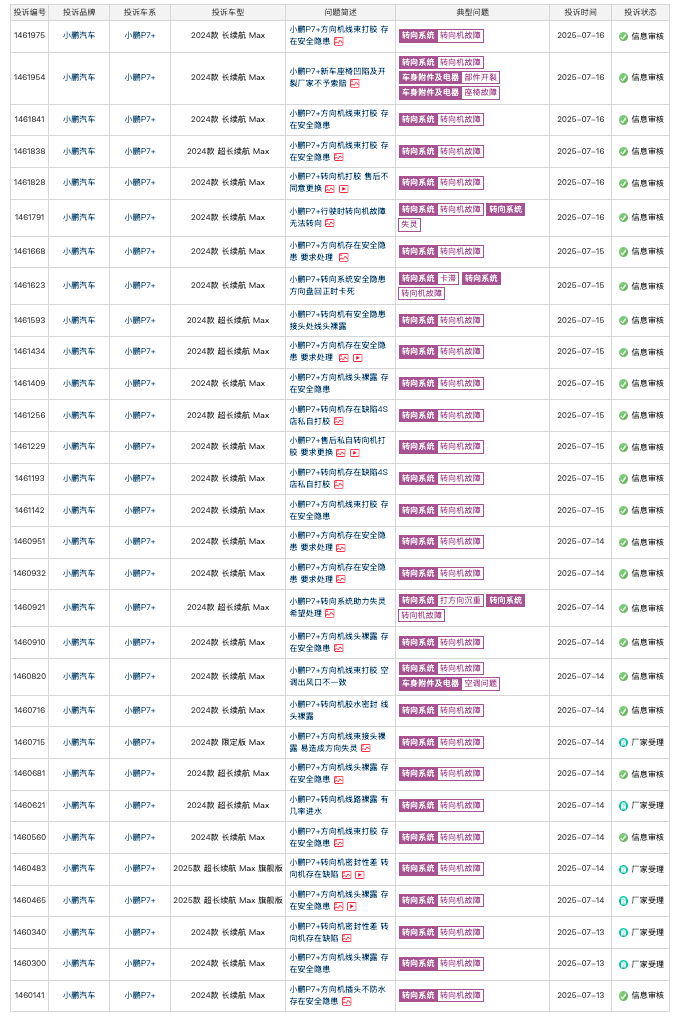Click 厂家受理 status text in row 1460340
The height and width of the screenshot is (1020, 677).
tap(648, 932)
